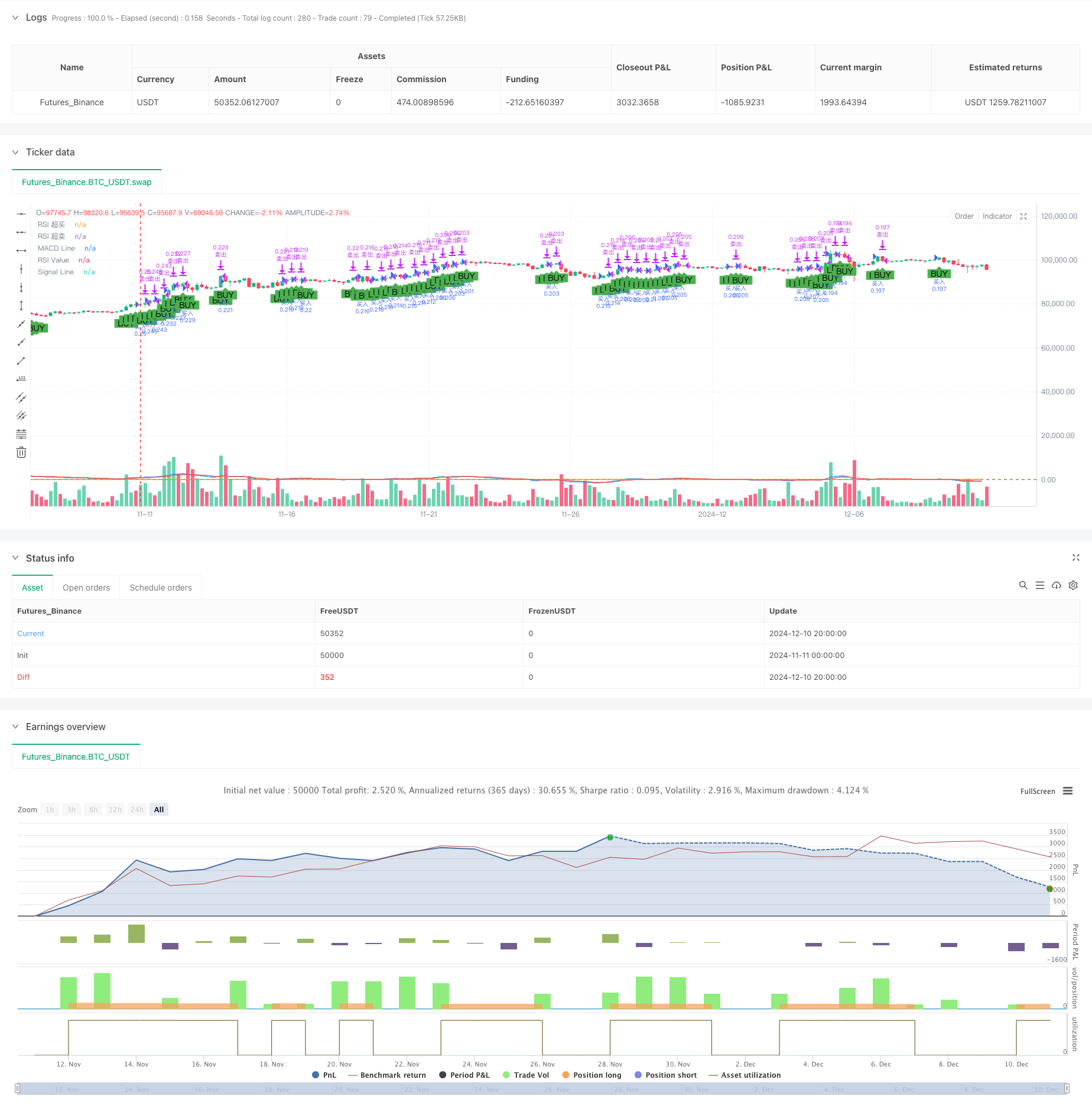This screenshot has height=1112, width=1092.
Task: Select the horizontal straight line drawing tool
Action: pos(21,213)
